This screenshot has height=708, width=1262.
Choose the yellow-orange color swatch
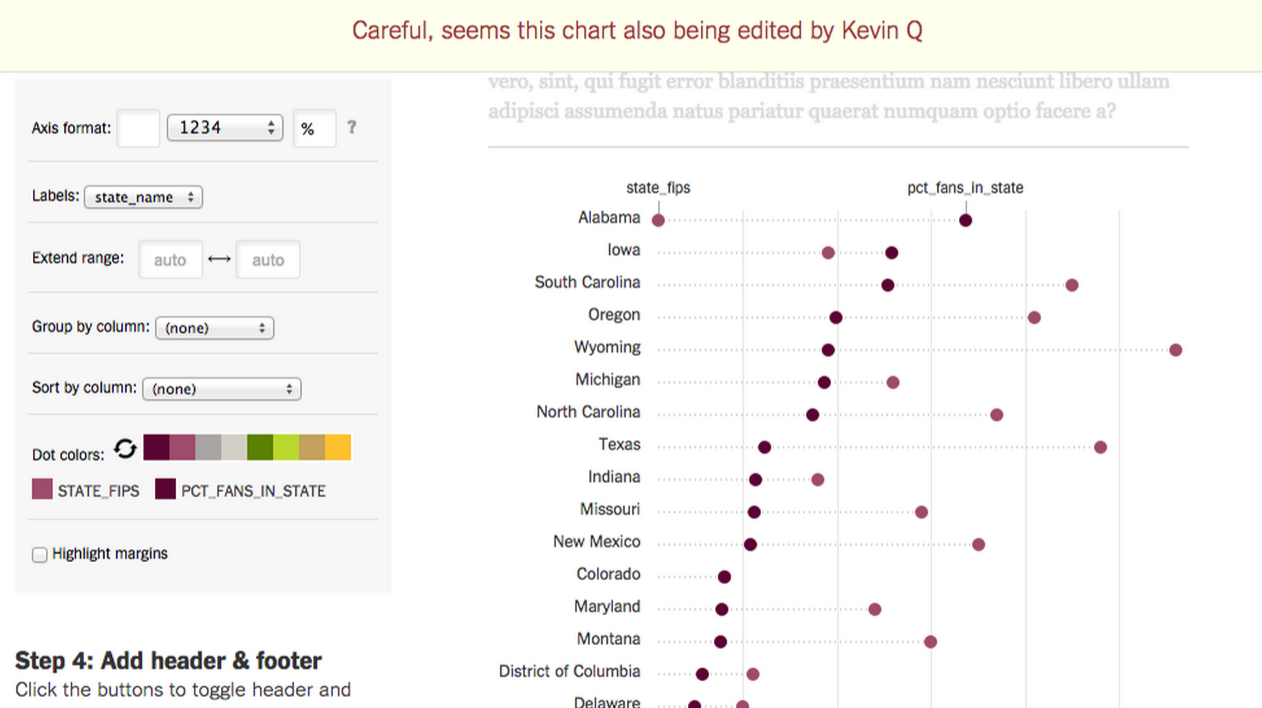coord(338,447)
